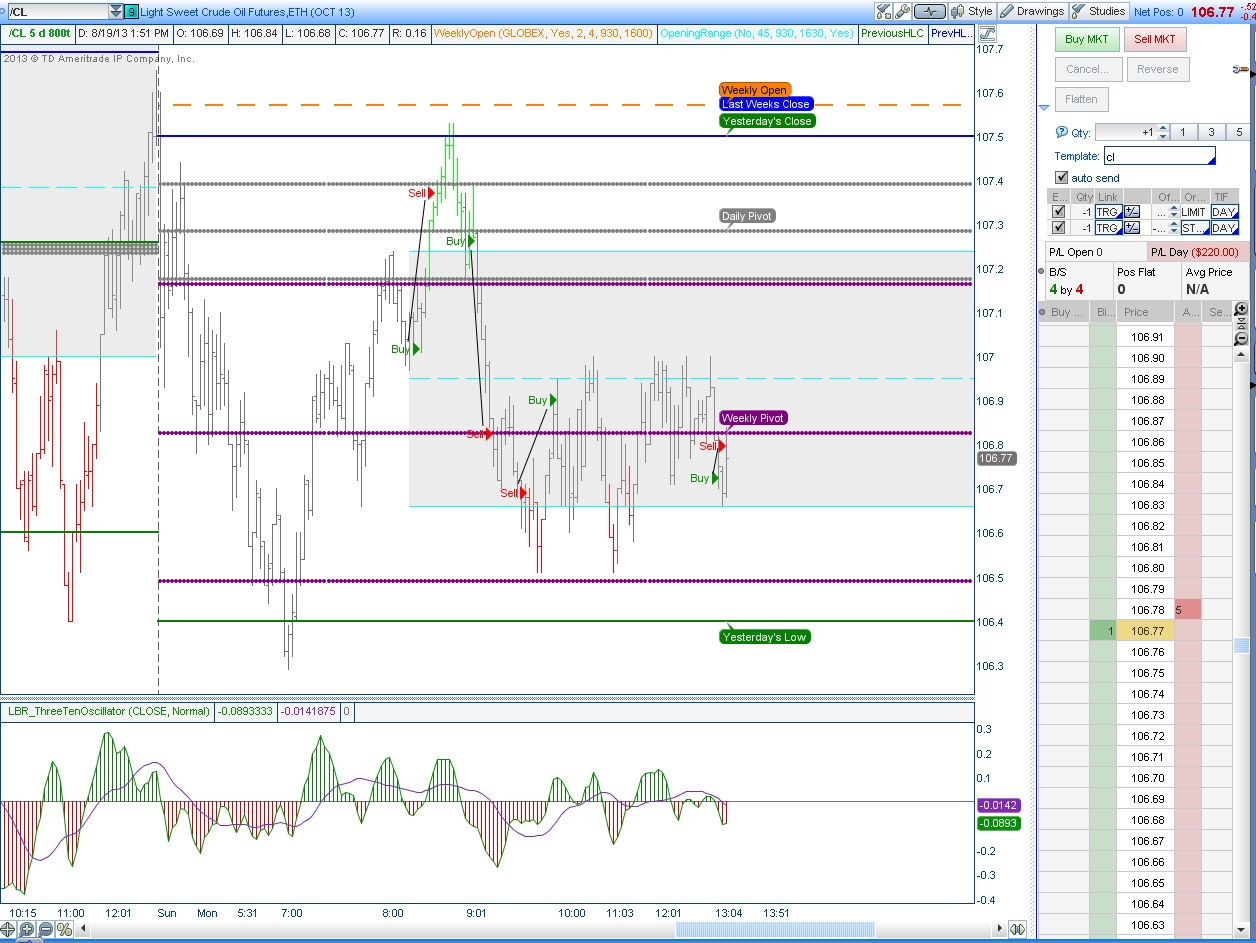1256x943 pixels.
Task: Click the P/L Open 0 cell
Action: (1095, 252)
